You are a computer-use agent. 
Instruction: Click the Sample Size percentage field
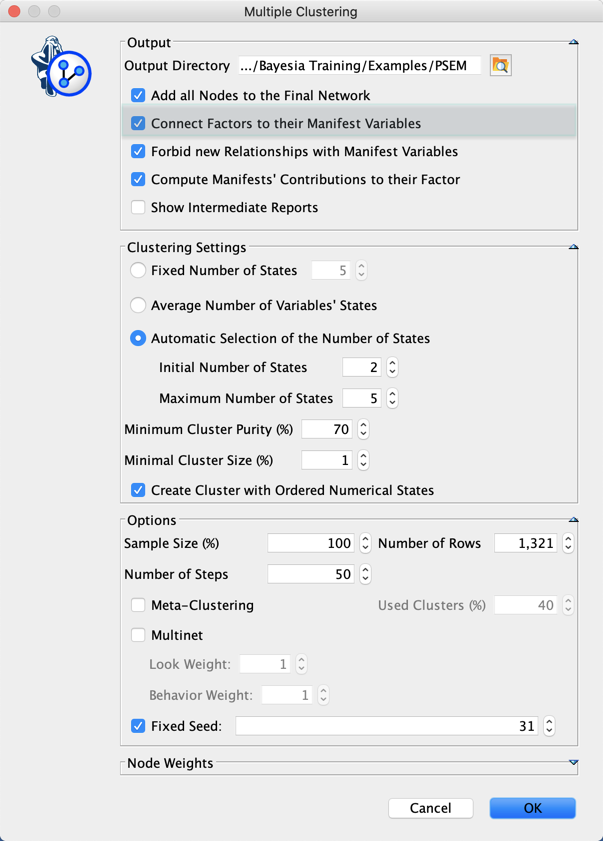click(311, 543)
